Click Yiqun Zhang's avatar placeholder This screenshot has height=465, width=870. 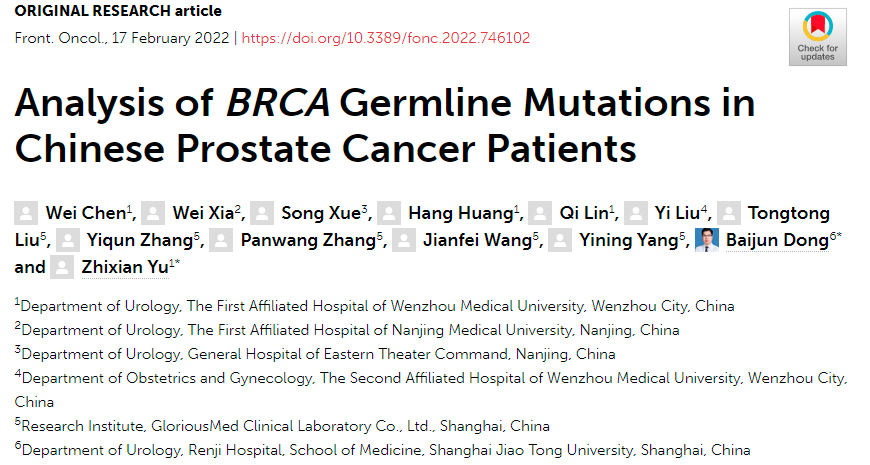click(x=68, y=240)
